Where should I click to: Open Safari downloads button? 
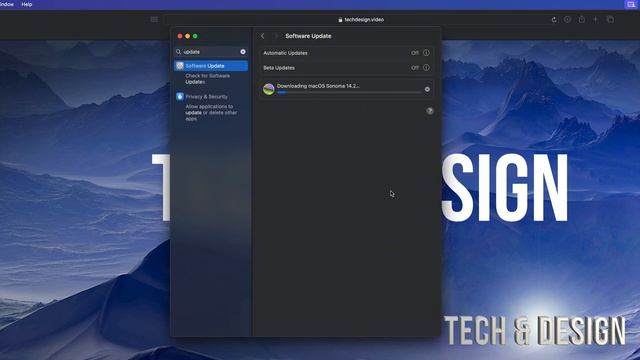pyautogui.click(x=567, y=20)
